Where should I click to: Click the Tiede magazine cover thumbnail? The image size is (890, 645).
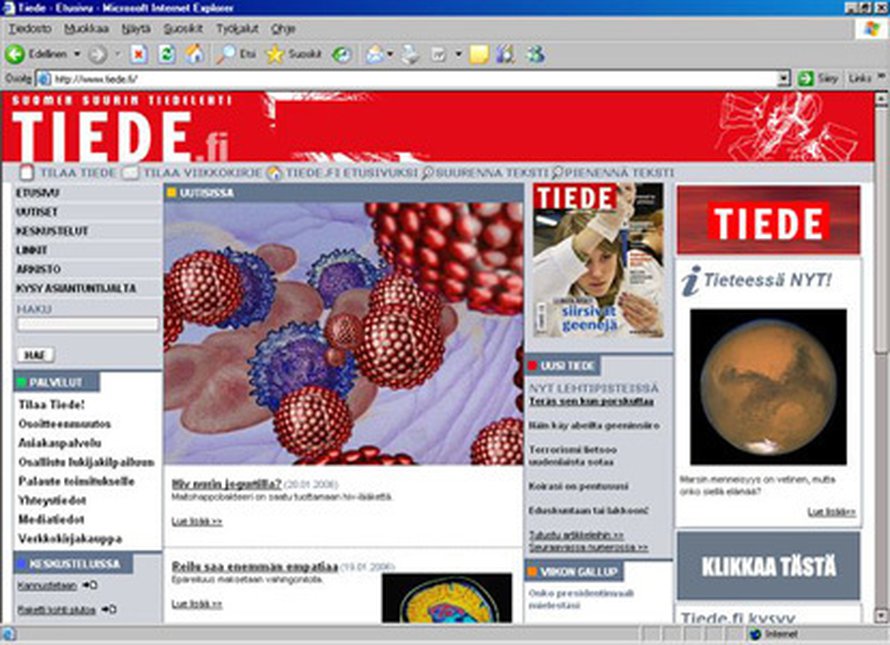(598, 261)
